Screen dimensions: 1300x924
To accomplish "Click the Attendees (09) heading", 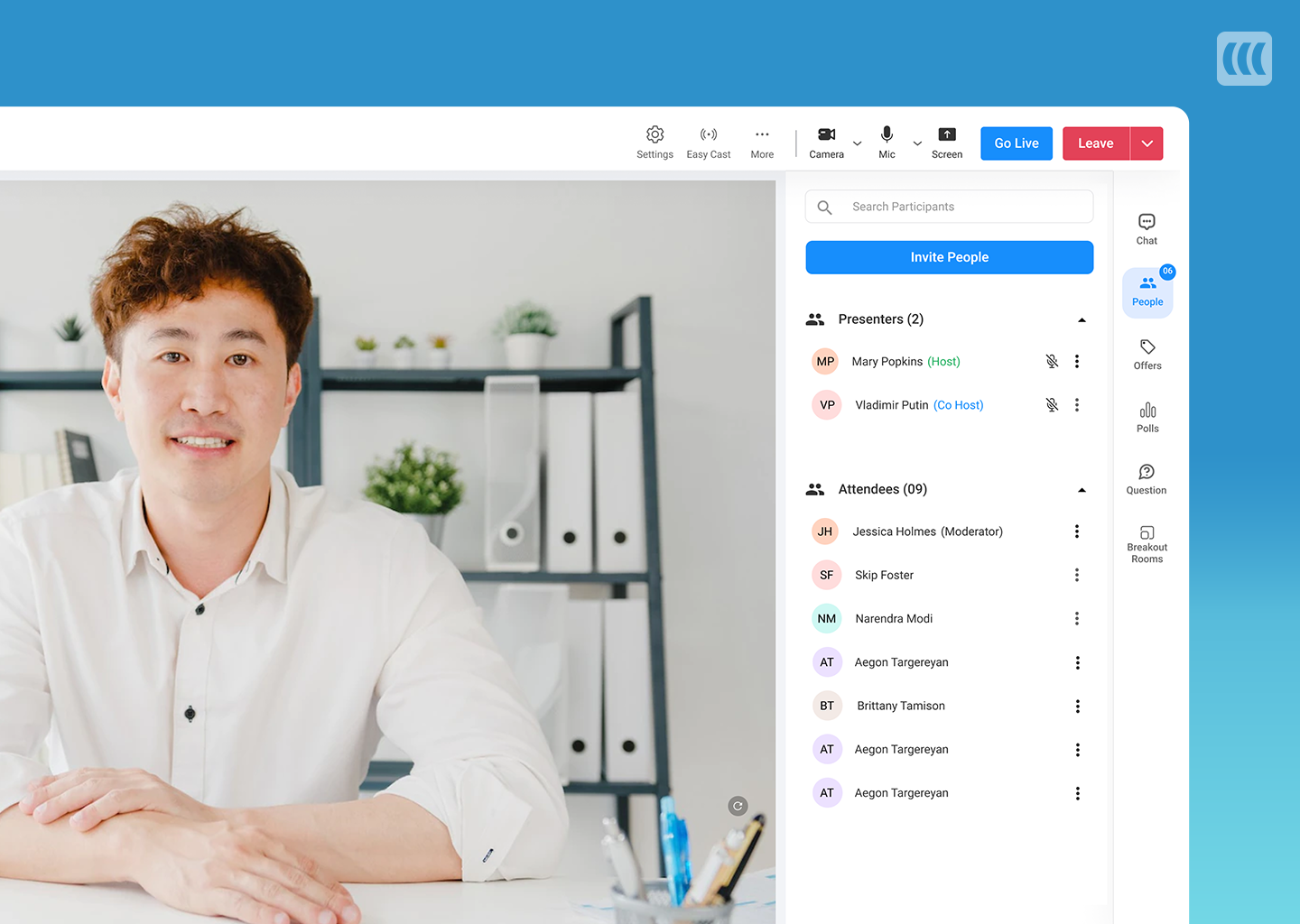I will (882, 489).
